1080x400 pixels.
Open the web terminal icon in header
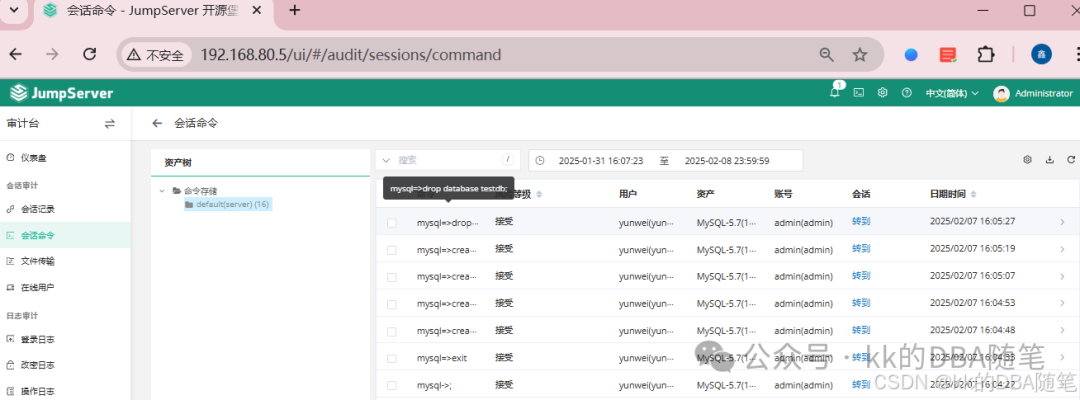point(859,93)
